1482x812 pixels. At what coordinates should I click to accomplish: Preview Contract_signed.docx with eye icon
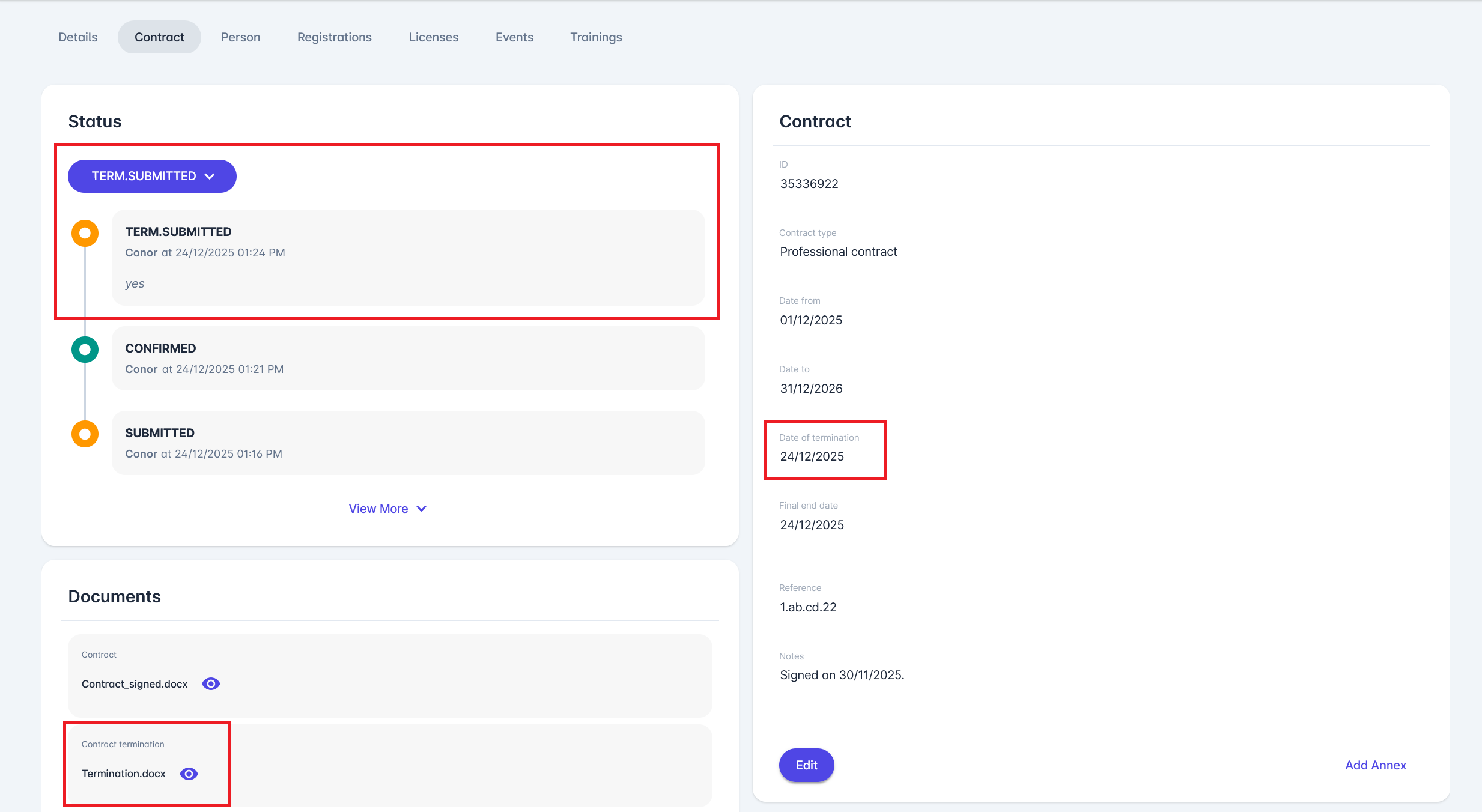pos(211,684)
